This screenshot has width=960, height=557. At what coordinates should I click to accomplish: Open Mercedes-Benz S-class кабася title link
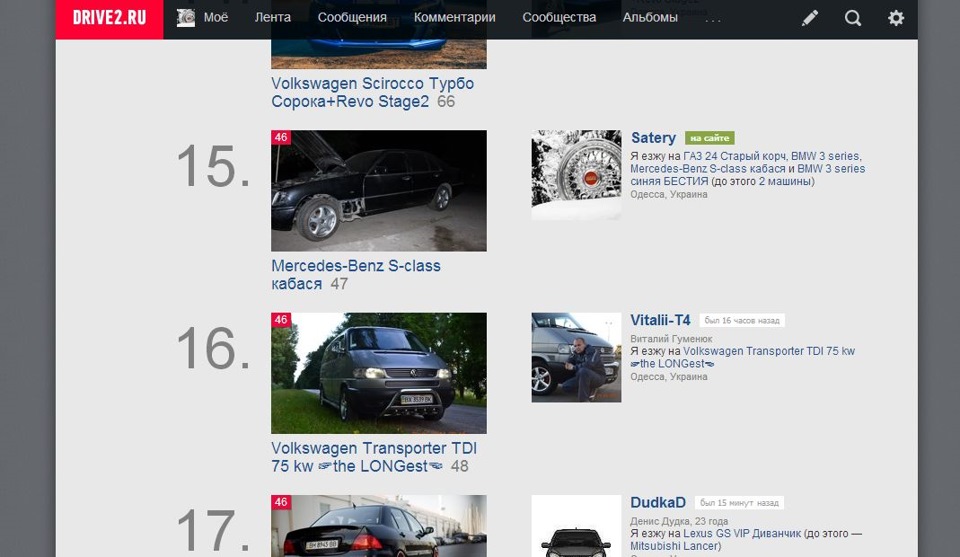356,275
